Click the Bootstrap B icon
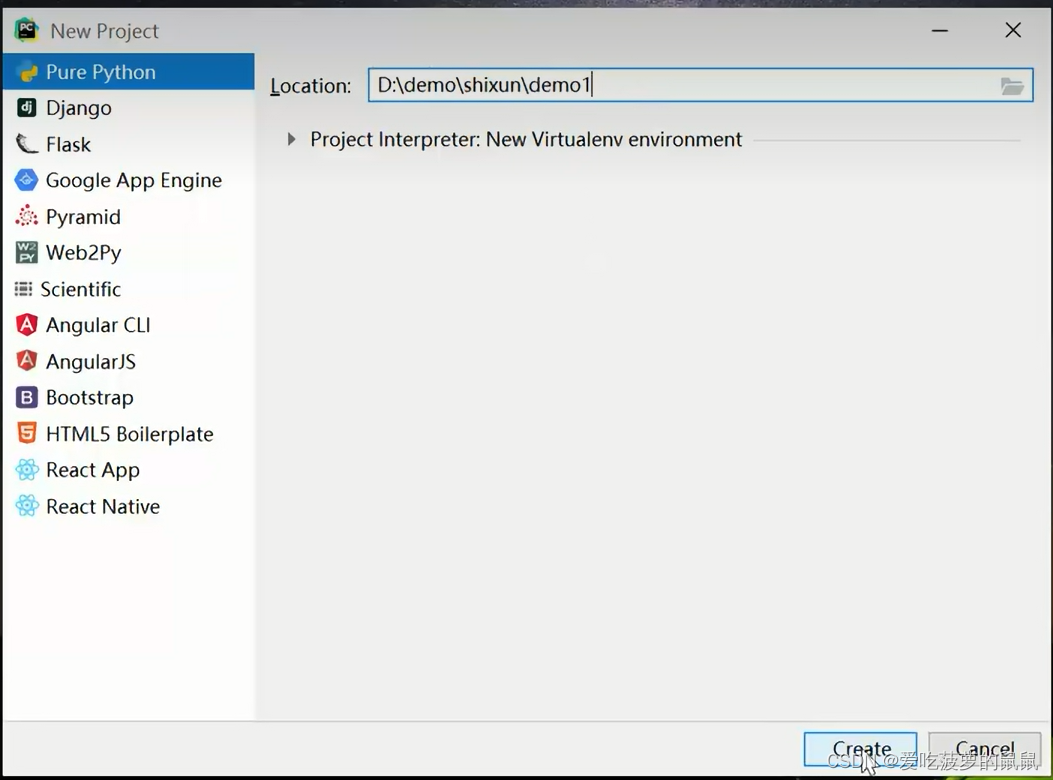The height and width of the screenshot is (780, 1053). click(x=26, y=398)
